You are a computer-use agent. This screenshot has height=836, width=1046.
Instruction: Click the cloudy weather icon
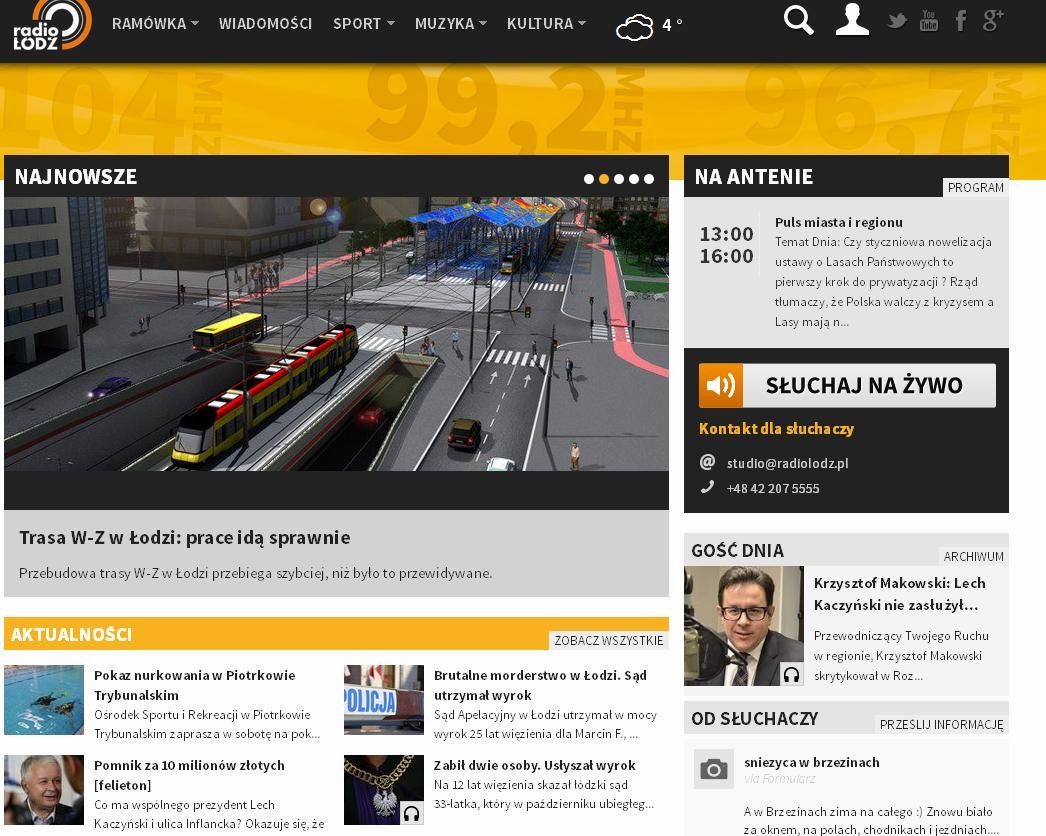point(635,27)
